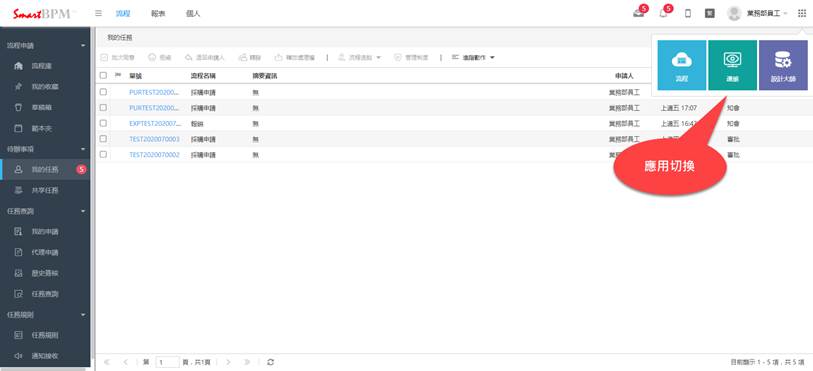This screenshot has height=371, width=813.
Task: Open the nine-dot application switcher grid
Action: point(802,13)
